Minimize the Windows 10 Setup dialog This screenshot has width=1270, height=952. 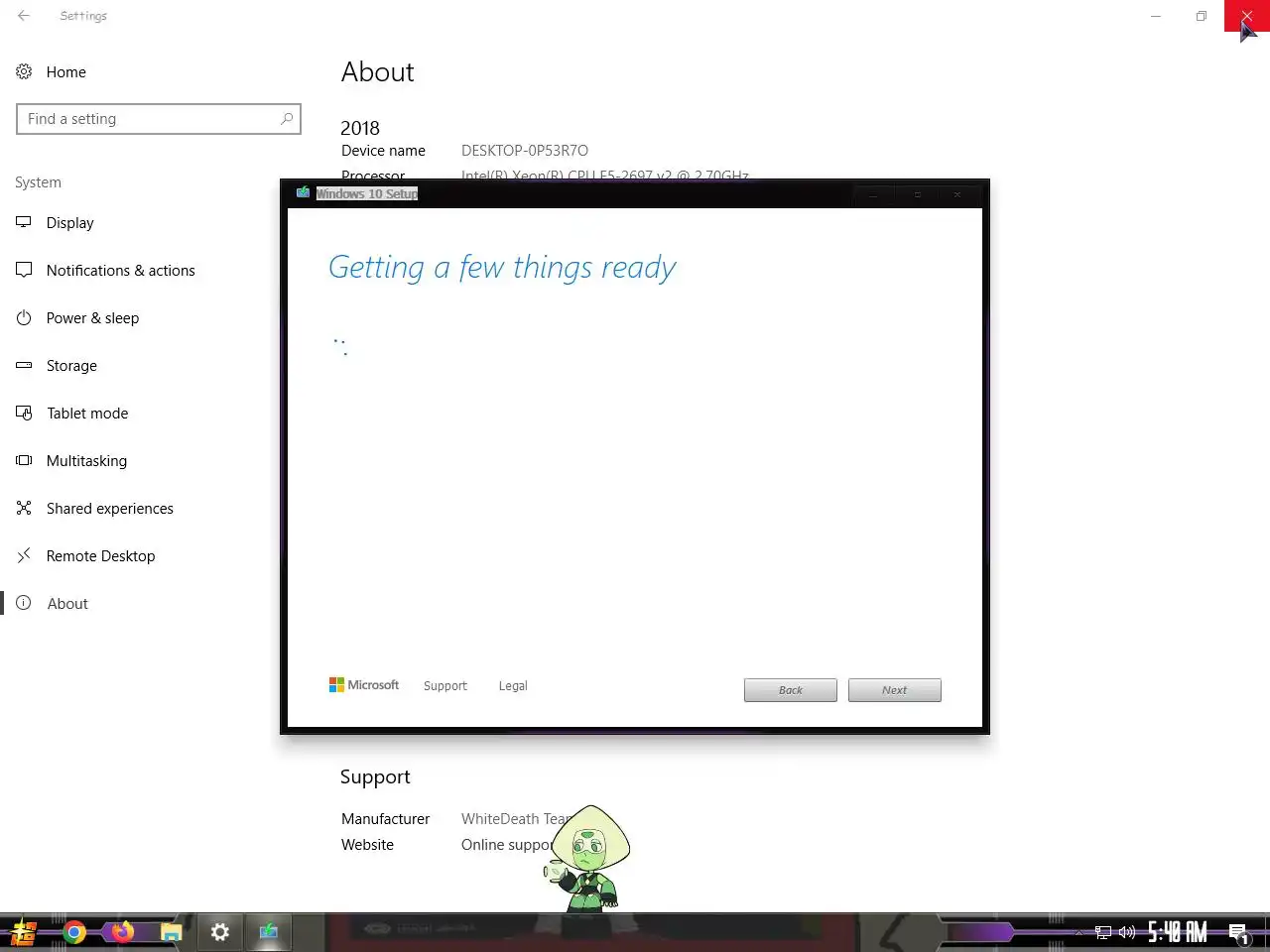click(873, 194)
